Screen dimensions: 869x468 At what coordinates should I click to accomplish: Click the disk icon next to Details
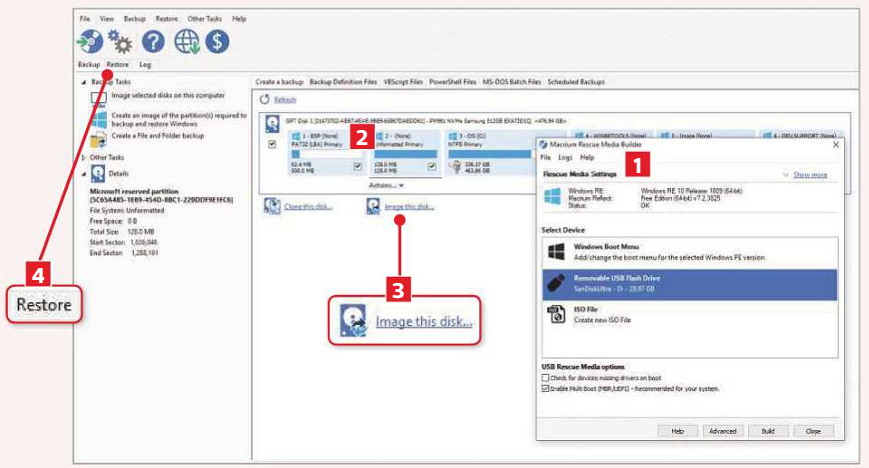tap(98, 174)
